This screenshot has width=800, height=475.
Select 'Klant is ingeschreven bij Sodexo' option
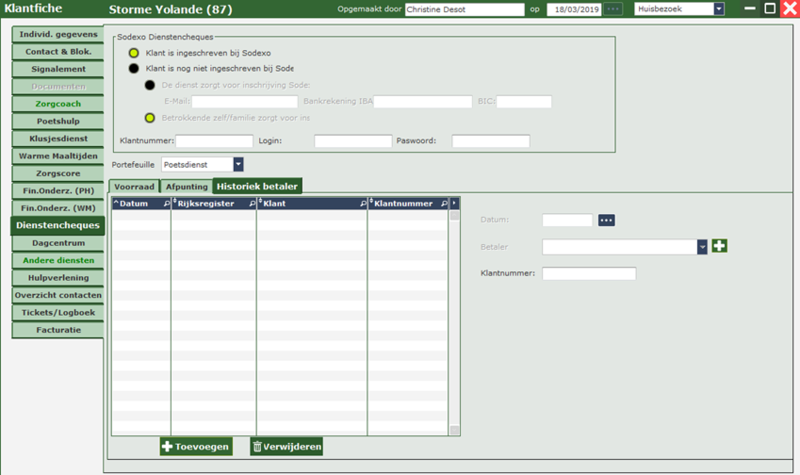click(x=135, y=52)
